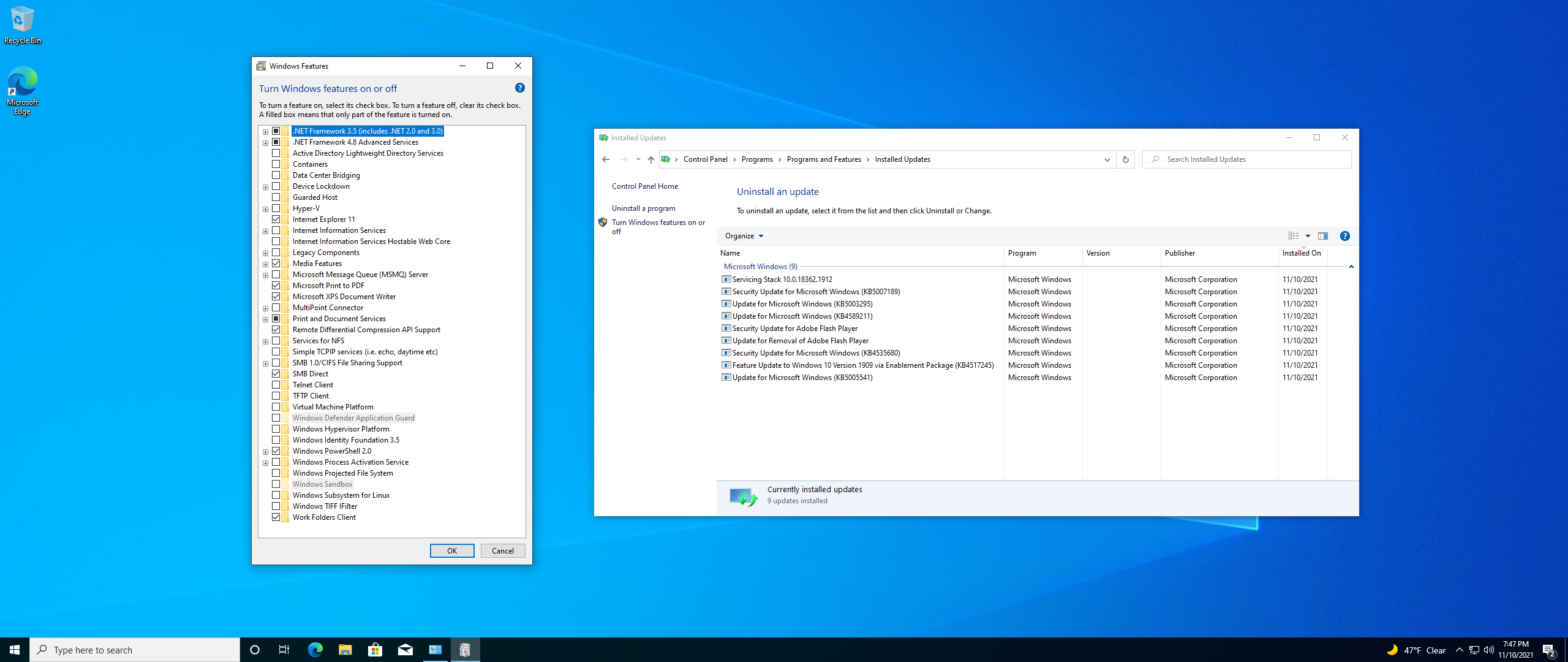Open Cortana from taskbar

click(255, 650)
